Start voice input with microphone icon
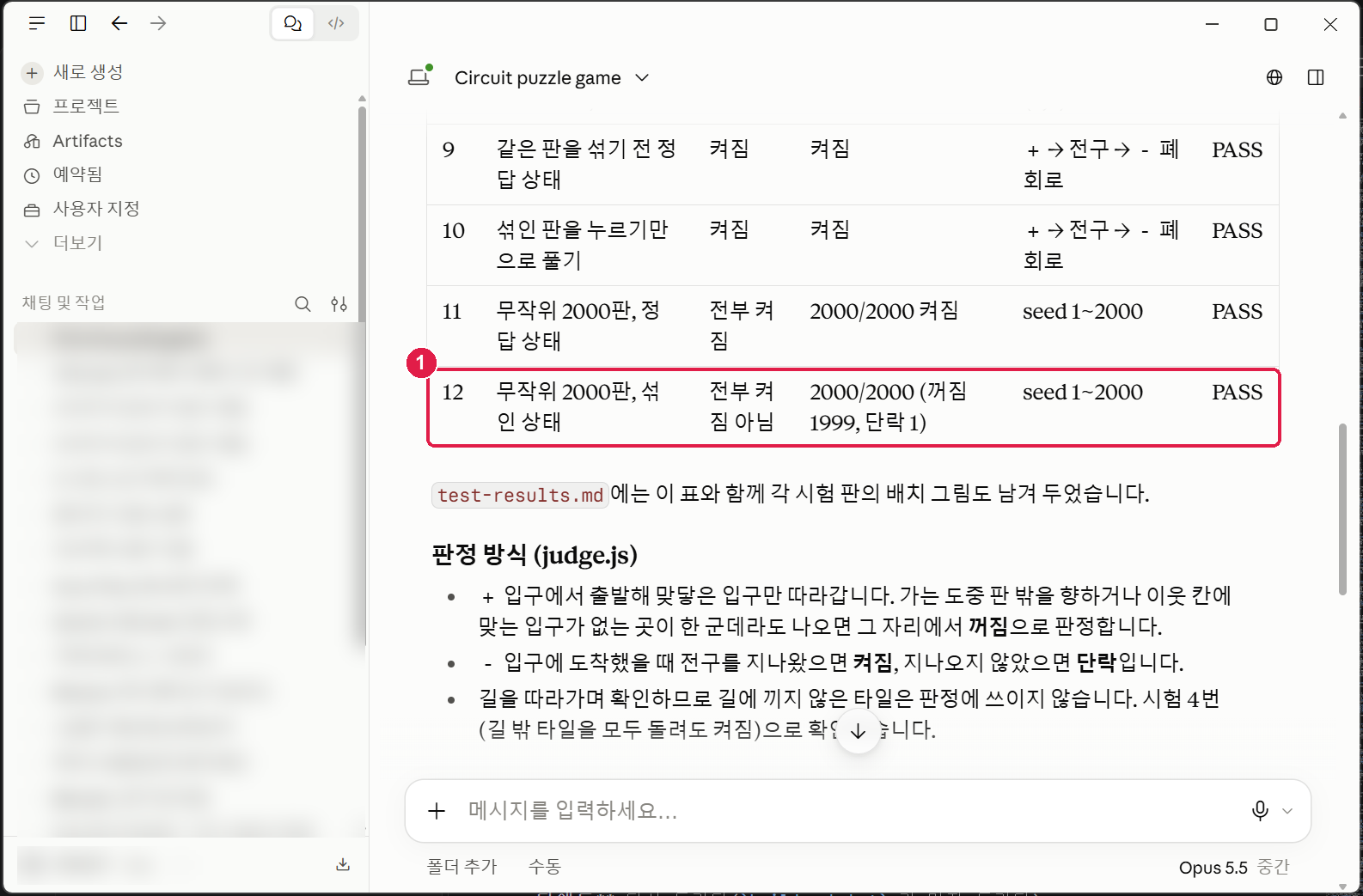This screenshot has height=896, width=1363. 1260,811
